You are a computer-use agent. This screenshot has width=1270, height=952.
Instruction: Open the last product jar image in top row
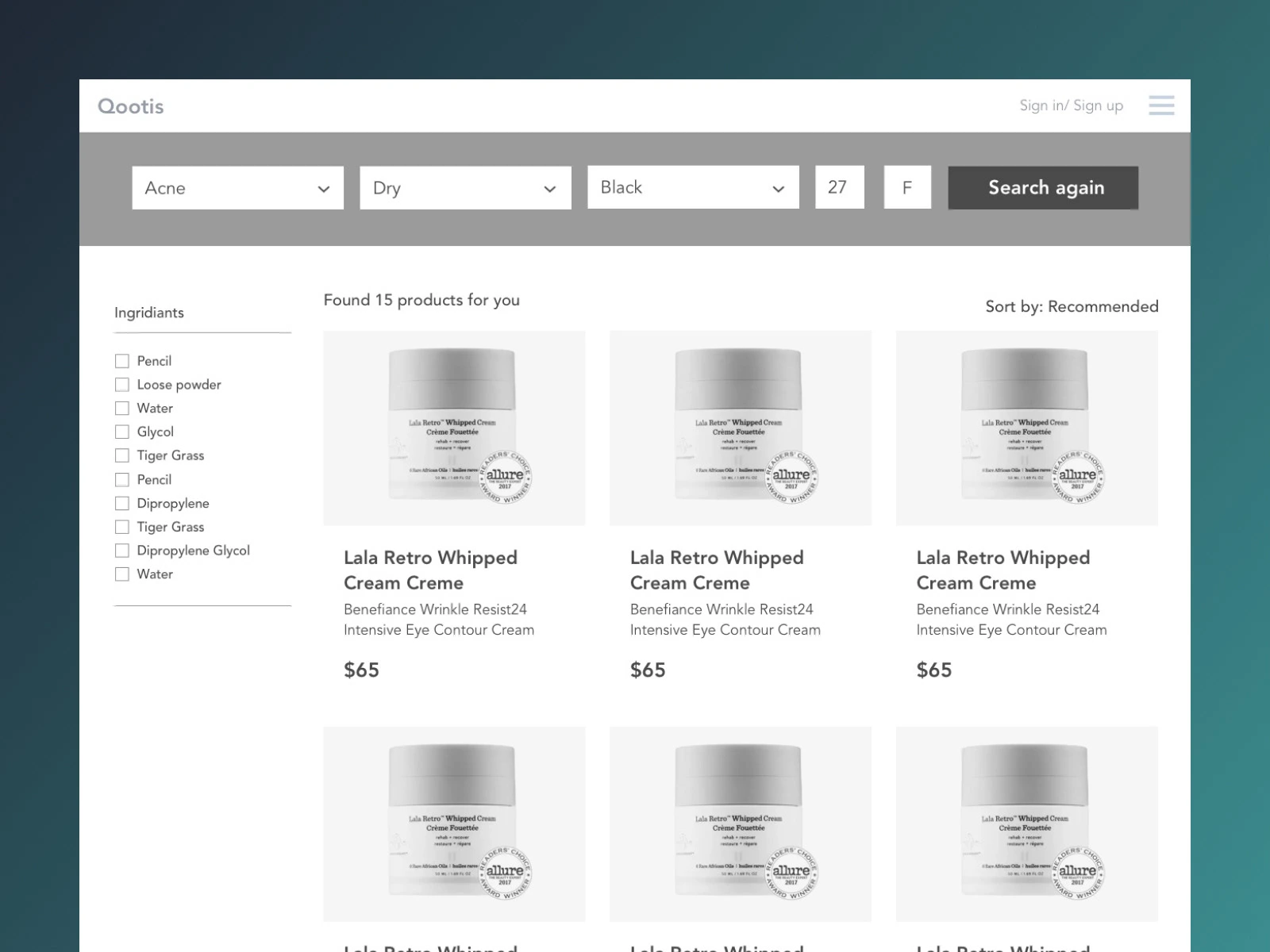[x=1027, y=428]
